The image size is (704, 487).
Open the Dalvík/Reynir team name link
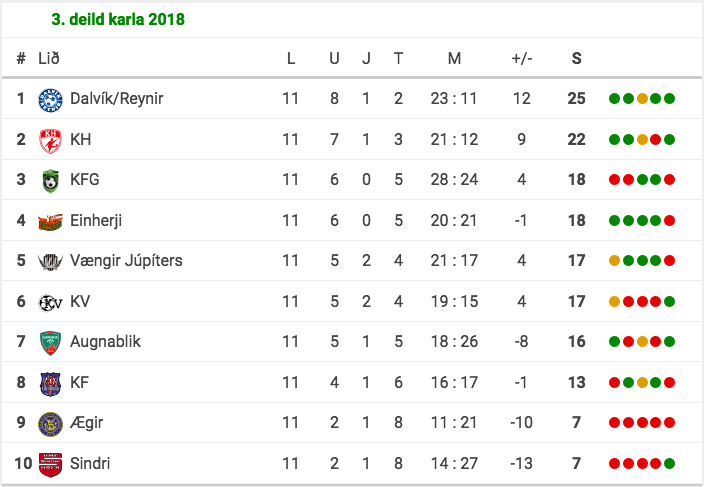[x=117, y=99]
